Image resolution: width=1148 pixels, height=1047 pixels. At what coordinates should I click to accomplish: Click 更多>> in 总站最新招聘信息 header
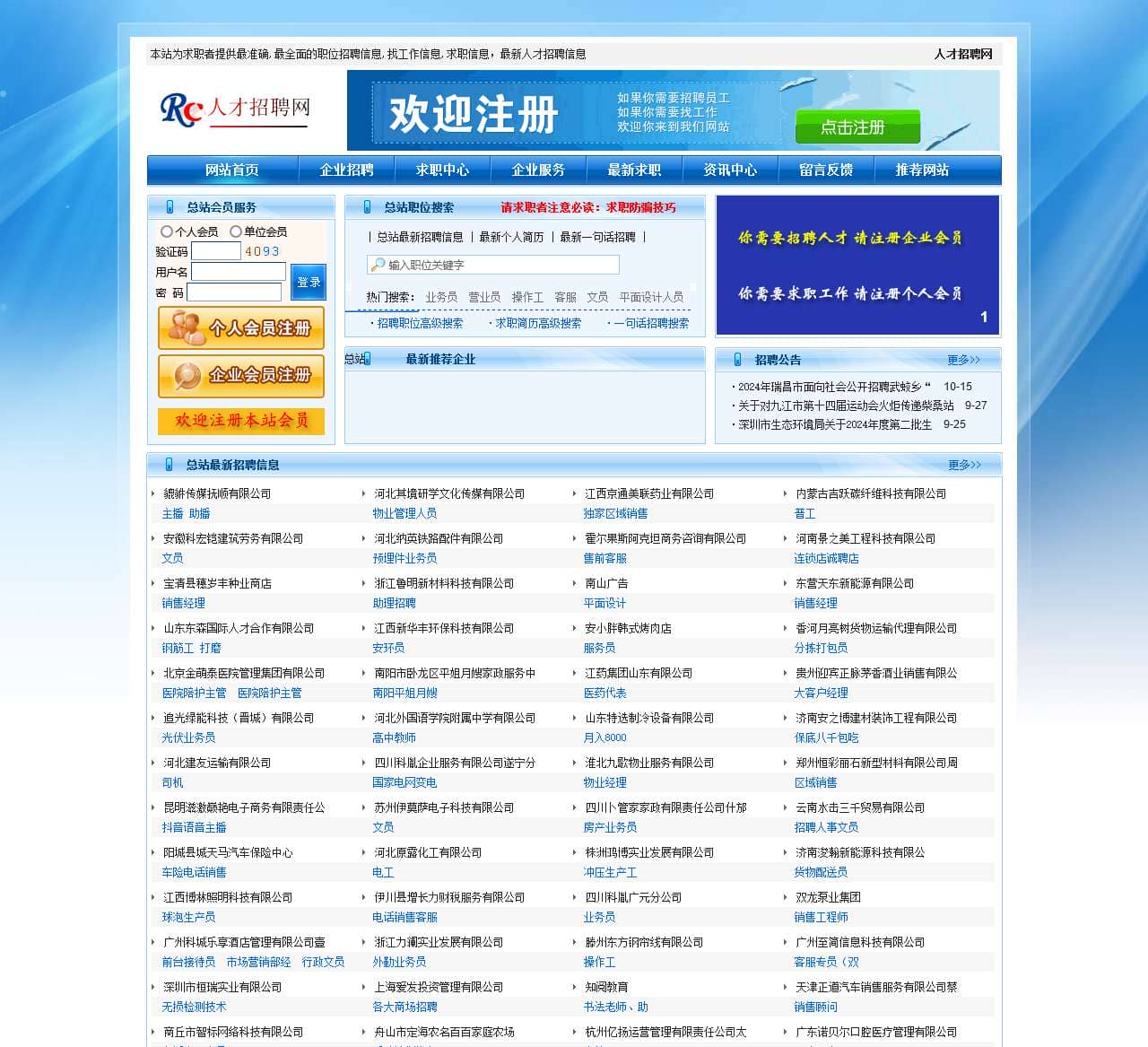tap(964, 465)
